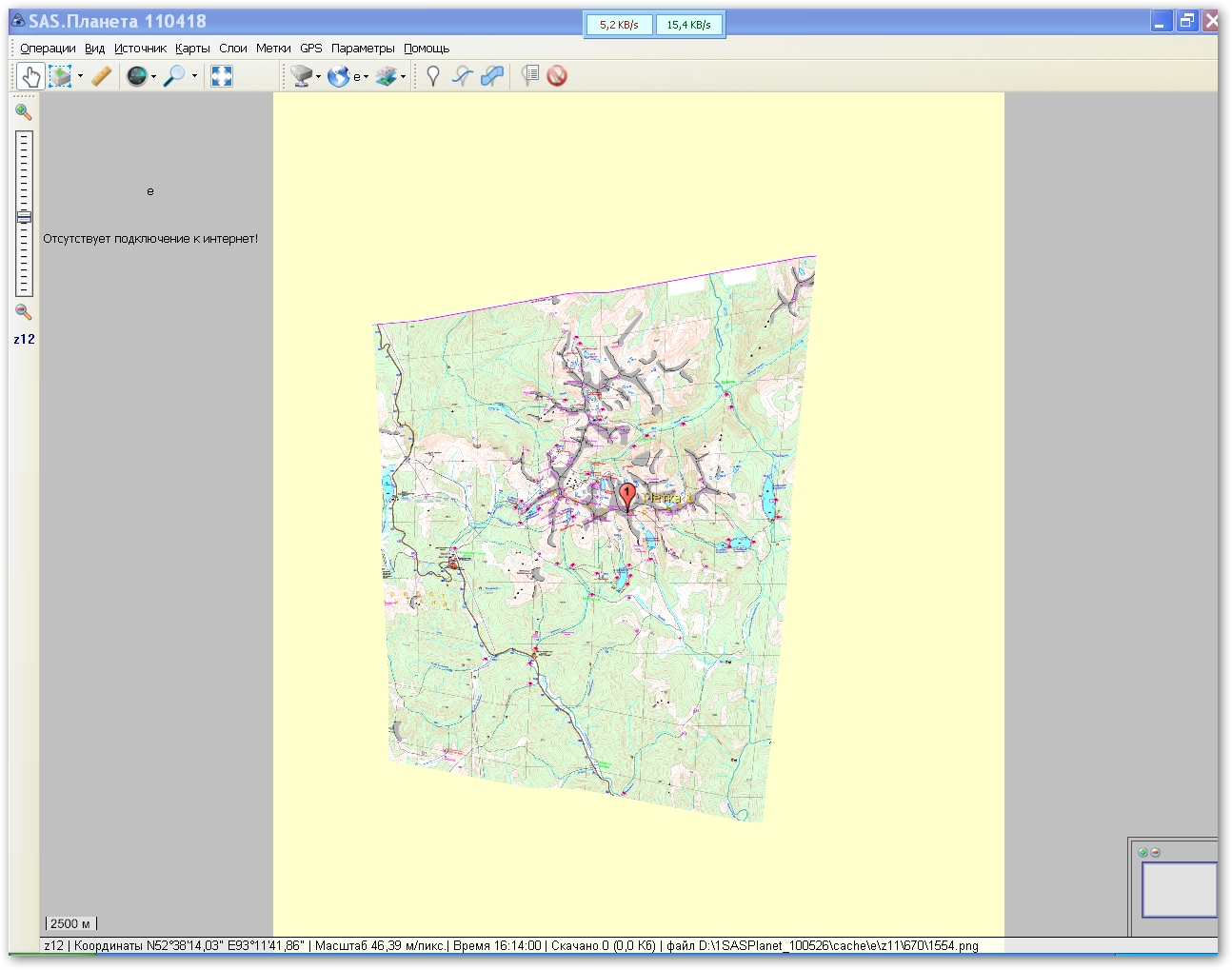Expand the map source dropdown arrow
Viewport: 1232px width, 970px height.
pyautogui.click(x=318, y=77)
